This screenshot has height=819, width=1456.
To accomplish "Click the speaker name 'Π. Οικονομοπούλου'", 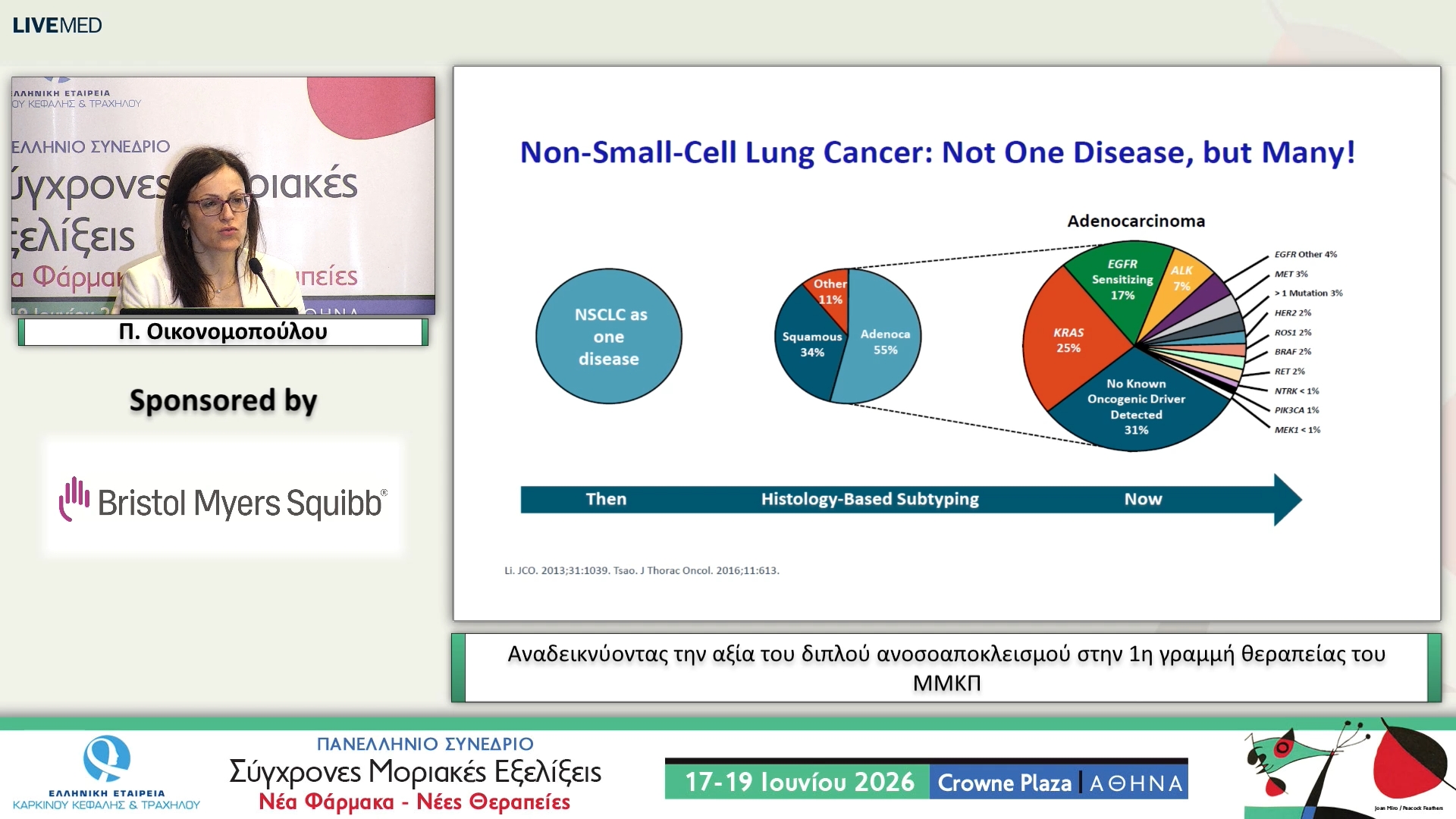I will tap(223, 331).
